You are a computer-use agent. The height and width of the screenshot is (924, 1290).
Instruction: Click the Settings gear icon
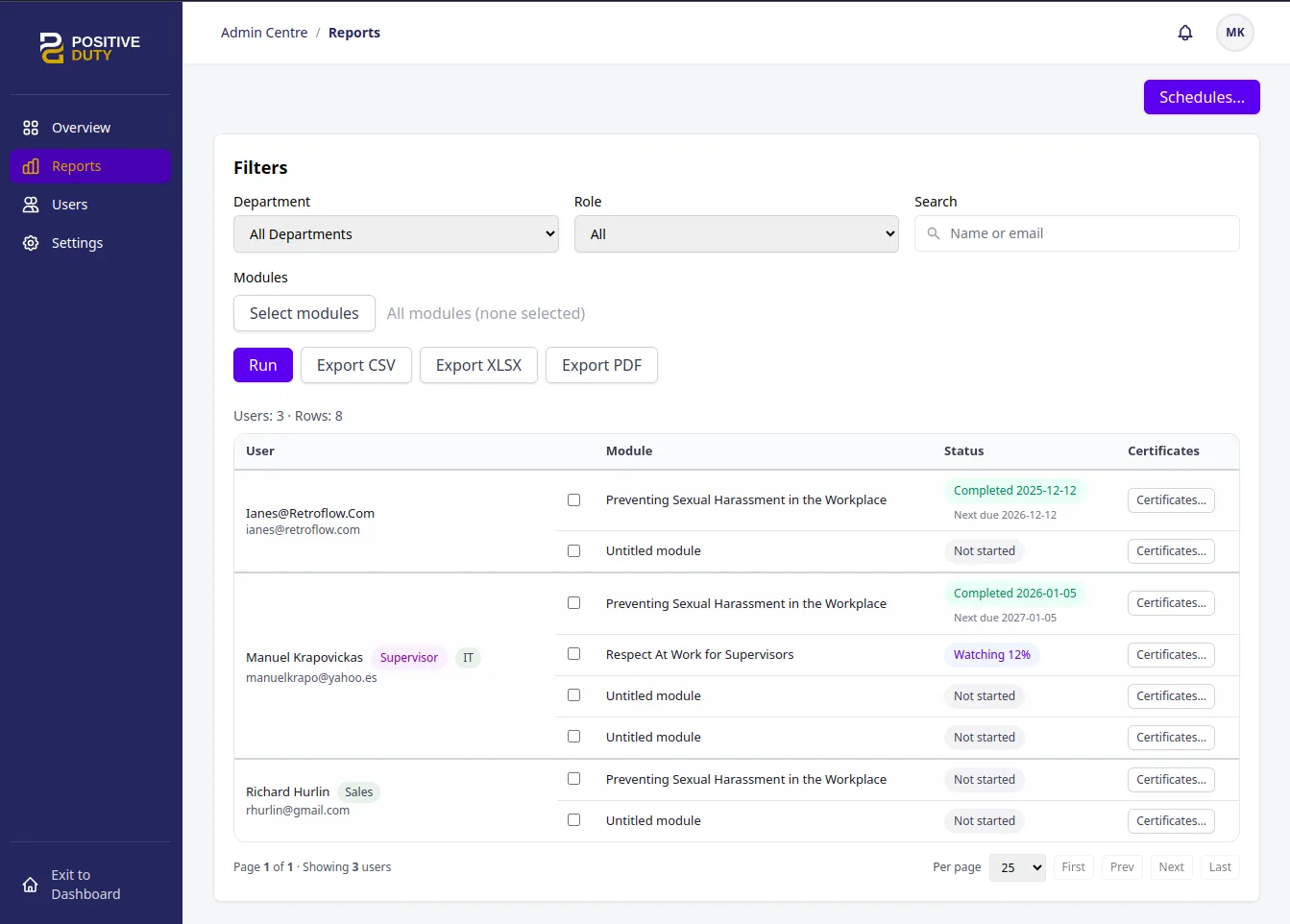click(x=31, y=243)
